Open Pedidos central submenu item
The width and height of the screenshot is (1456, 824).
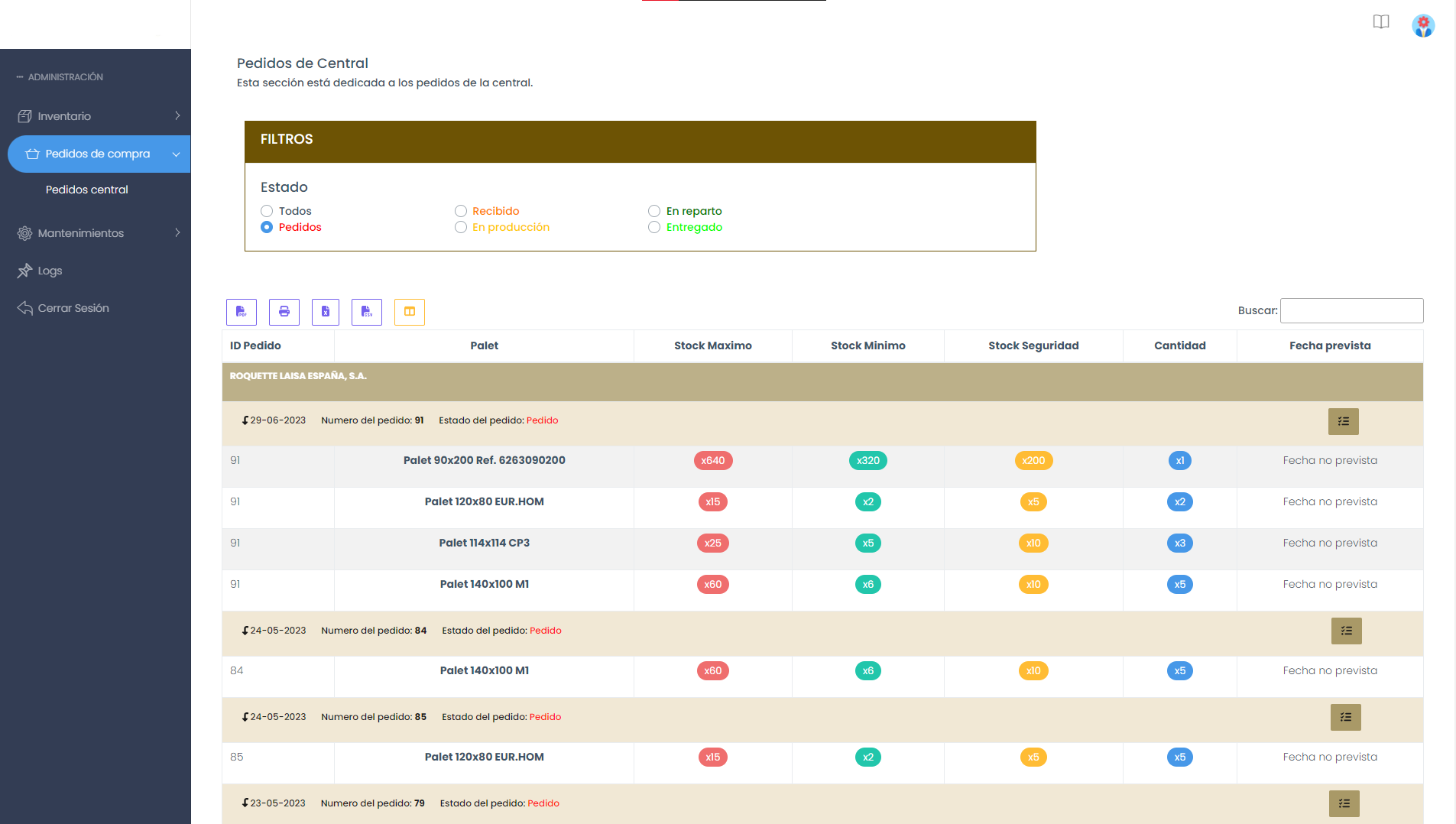point(87,190)
